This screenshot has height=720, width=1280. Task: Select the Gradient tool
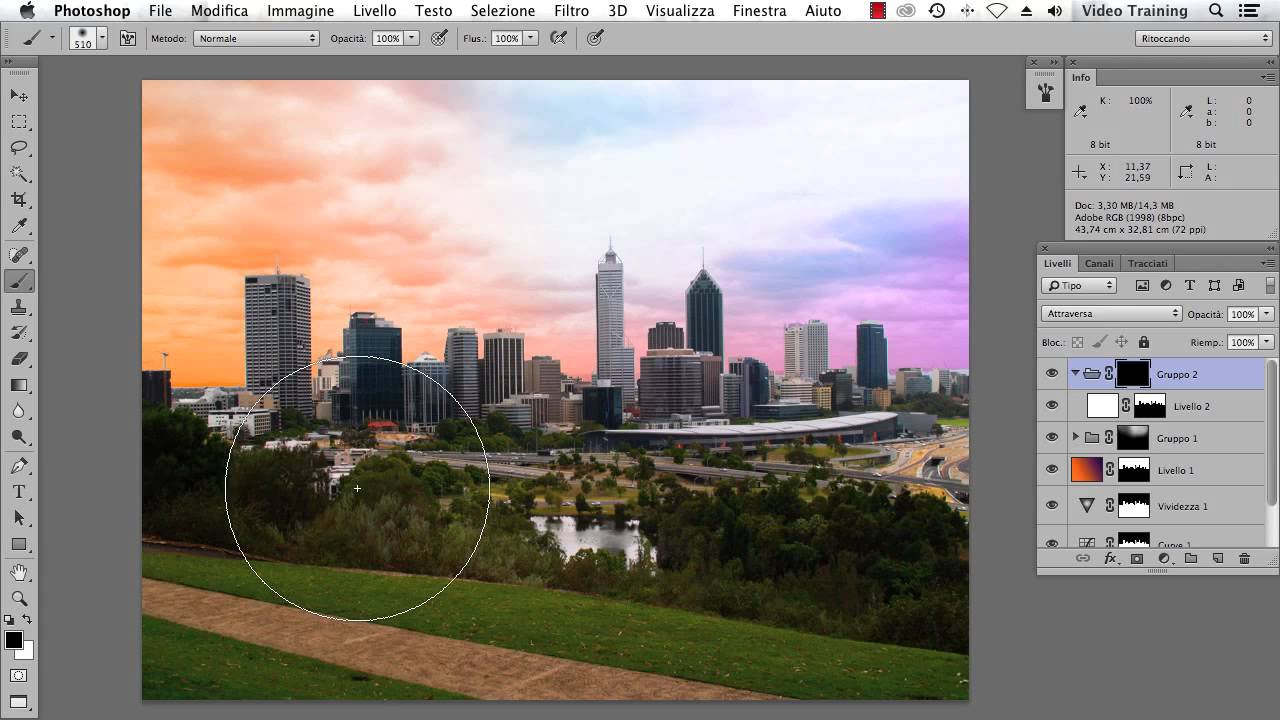19,385
